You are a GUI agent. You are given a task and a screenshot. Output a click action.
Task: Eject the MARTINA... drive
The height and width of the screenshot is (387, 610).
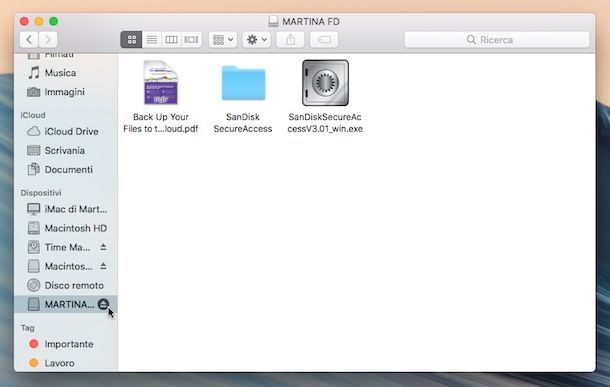coord(103,304)
